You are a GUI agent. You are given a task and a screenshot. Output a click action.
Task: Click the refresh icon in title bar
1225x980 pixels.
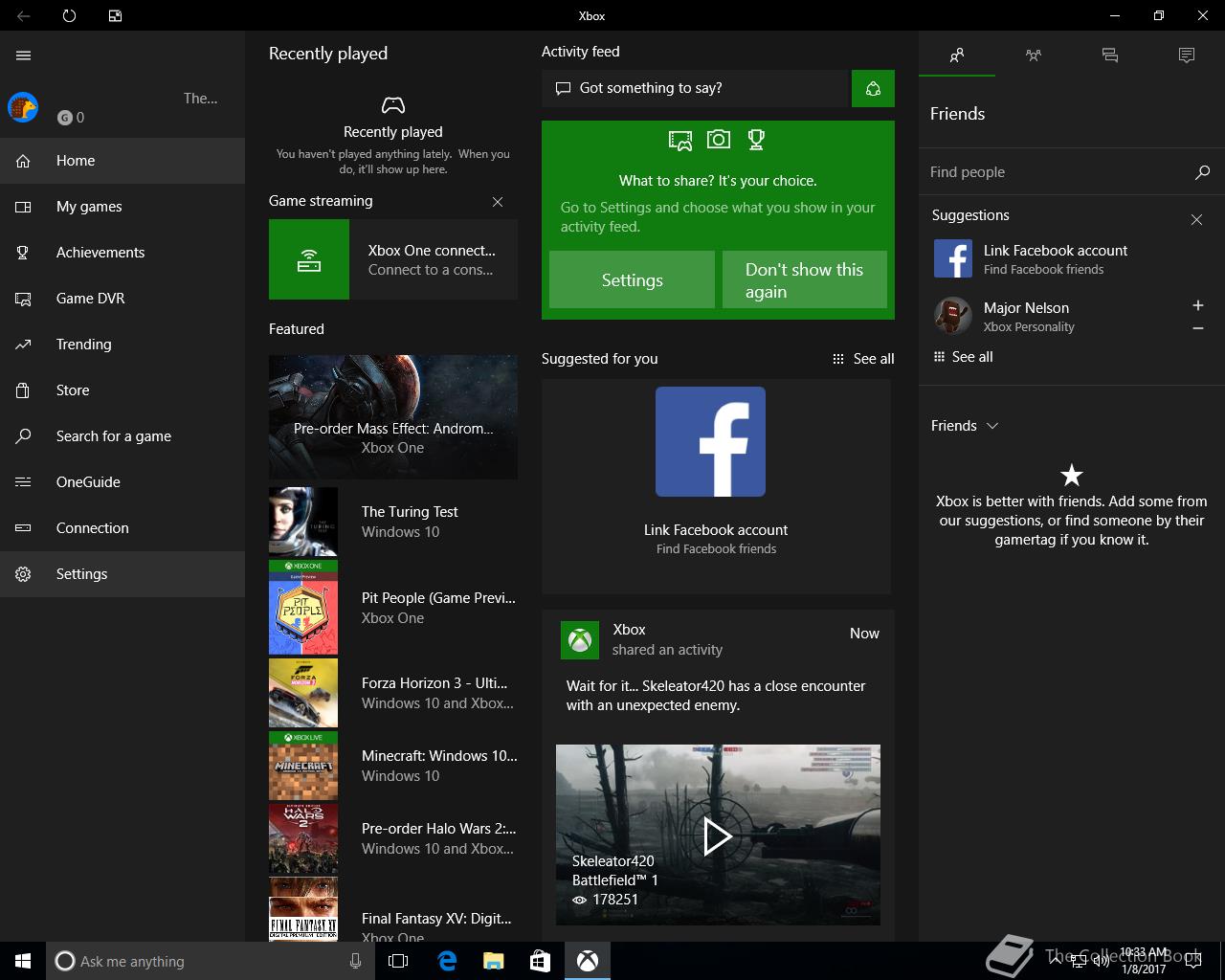pos(69,15)
